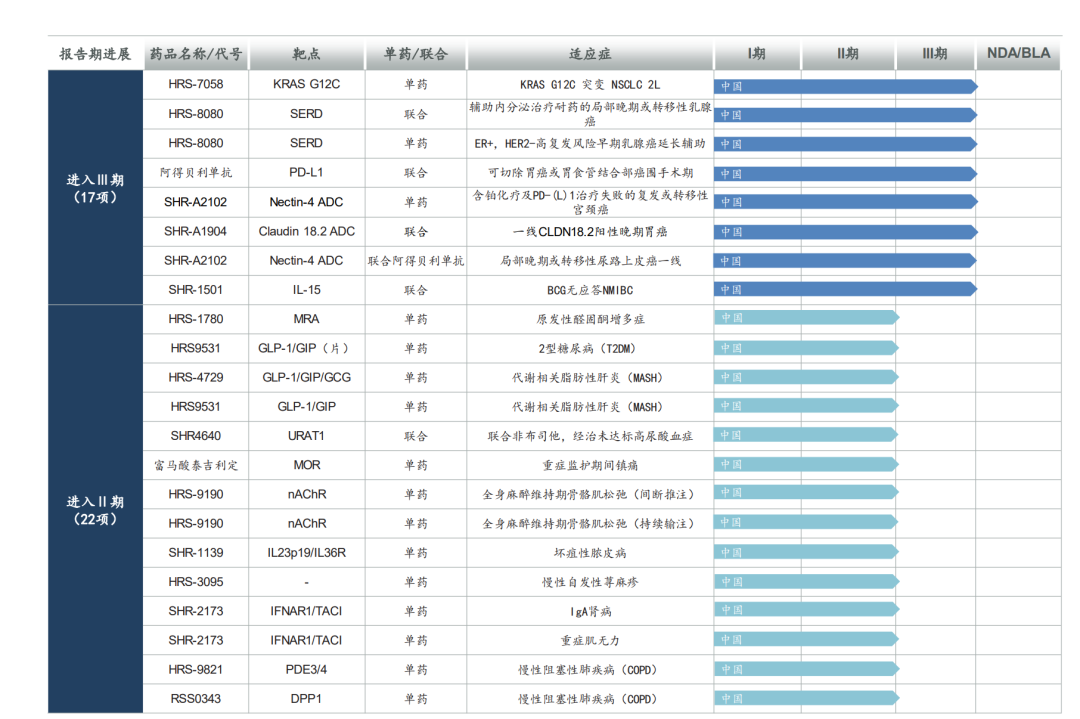Click the 联合阿得贝利单抗 combination cell
Screen dimensions: 1080x719
click(416, 261)
